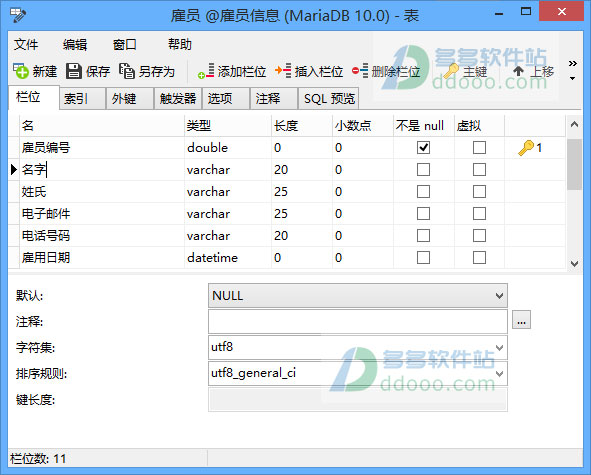
Task: Click the table designer icon in title bar
Action: pyautogui.click(x=18, y=15)
